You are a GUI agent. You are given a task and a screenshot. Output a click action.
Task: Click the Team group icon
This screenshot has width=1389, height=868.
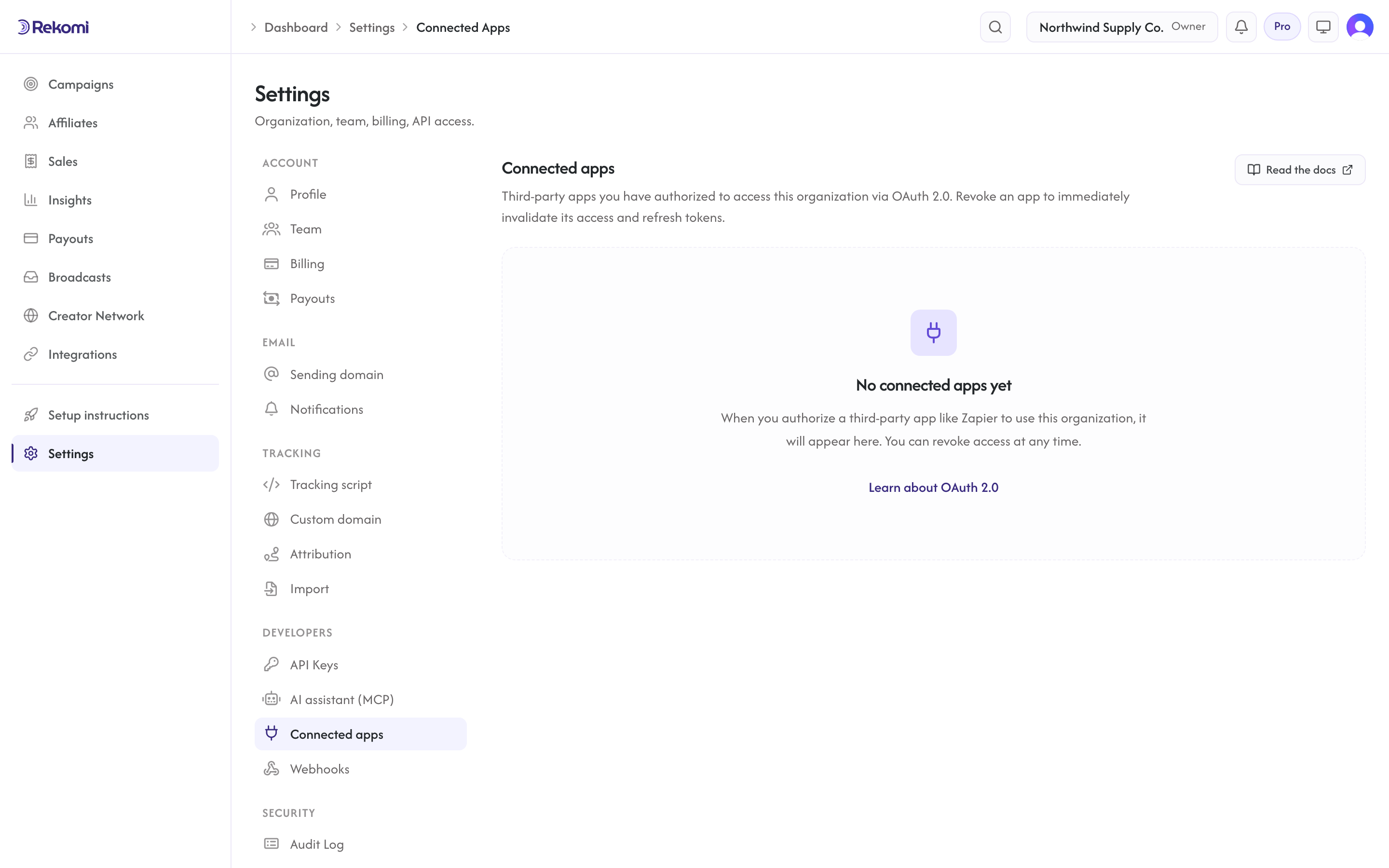click(272, 229)
